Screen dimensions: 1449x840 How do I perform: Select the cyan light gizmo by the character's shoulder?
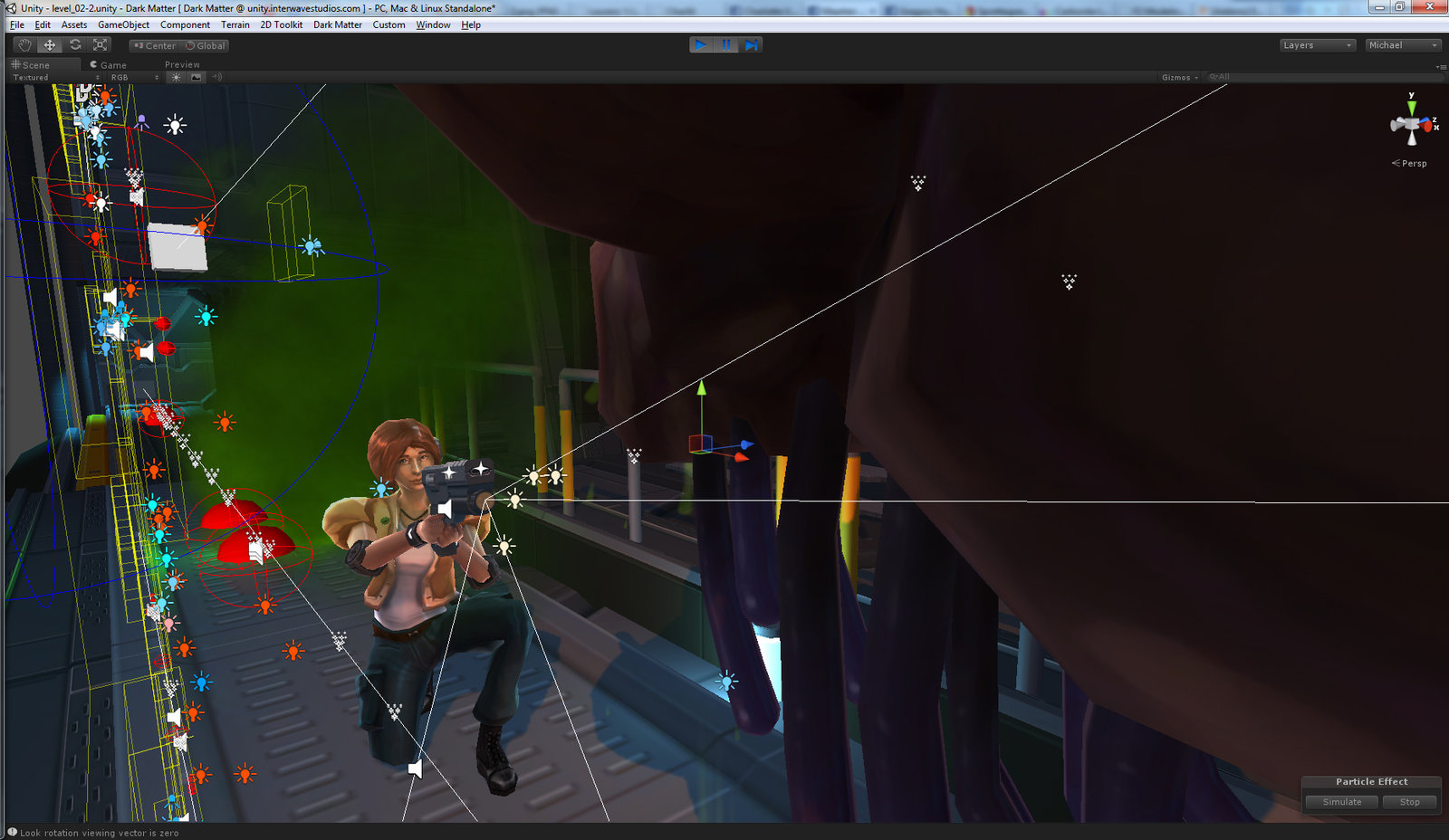381,489
